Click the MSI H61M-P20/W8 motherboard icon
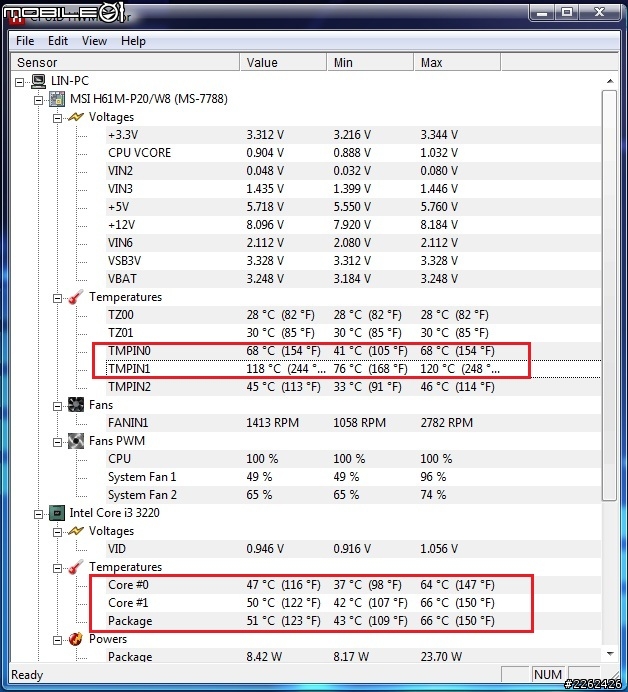628x692 pixels. (57, 99)
